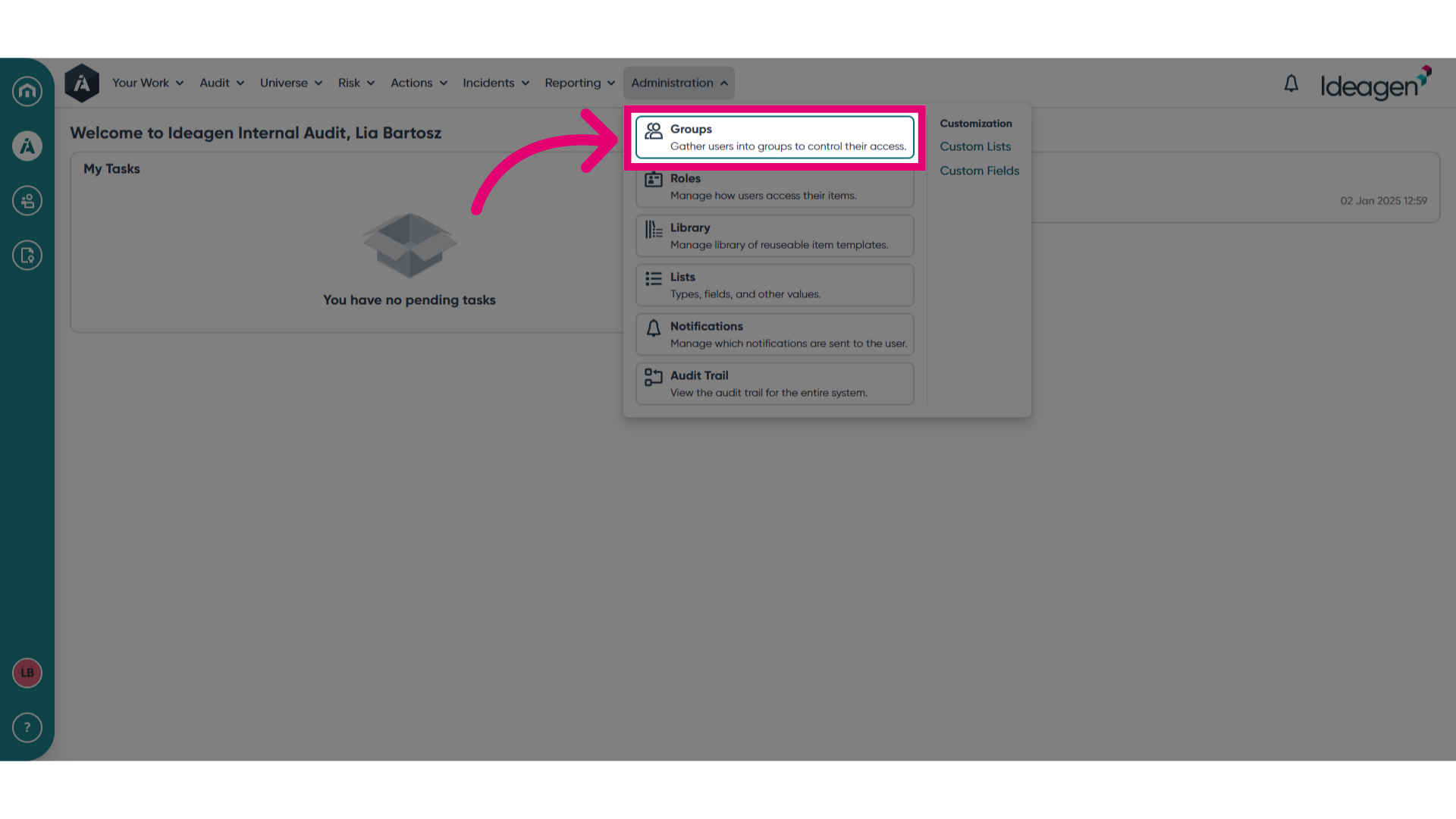The width and height of the screenshot is (1456, 819).
Task: Click the 02 Jan 2025 12:59 timestamp
Action: click(1383, 201)
